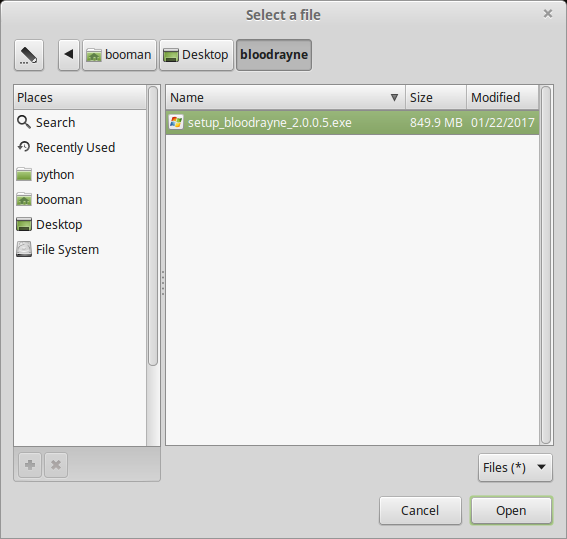The image size is (567, 539).
Task: Click the python folder icon
Action: pyautogui.click(x=24, y=174)
